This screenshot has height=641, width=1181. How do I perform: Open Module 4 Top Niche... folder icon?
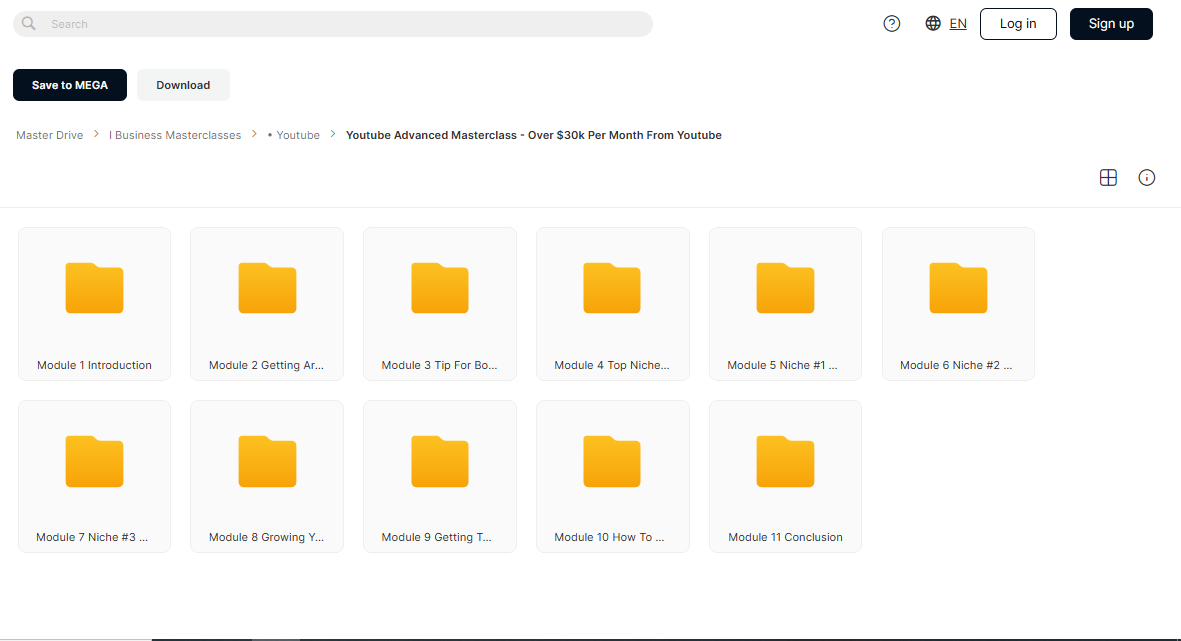[612, 288]
